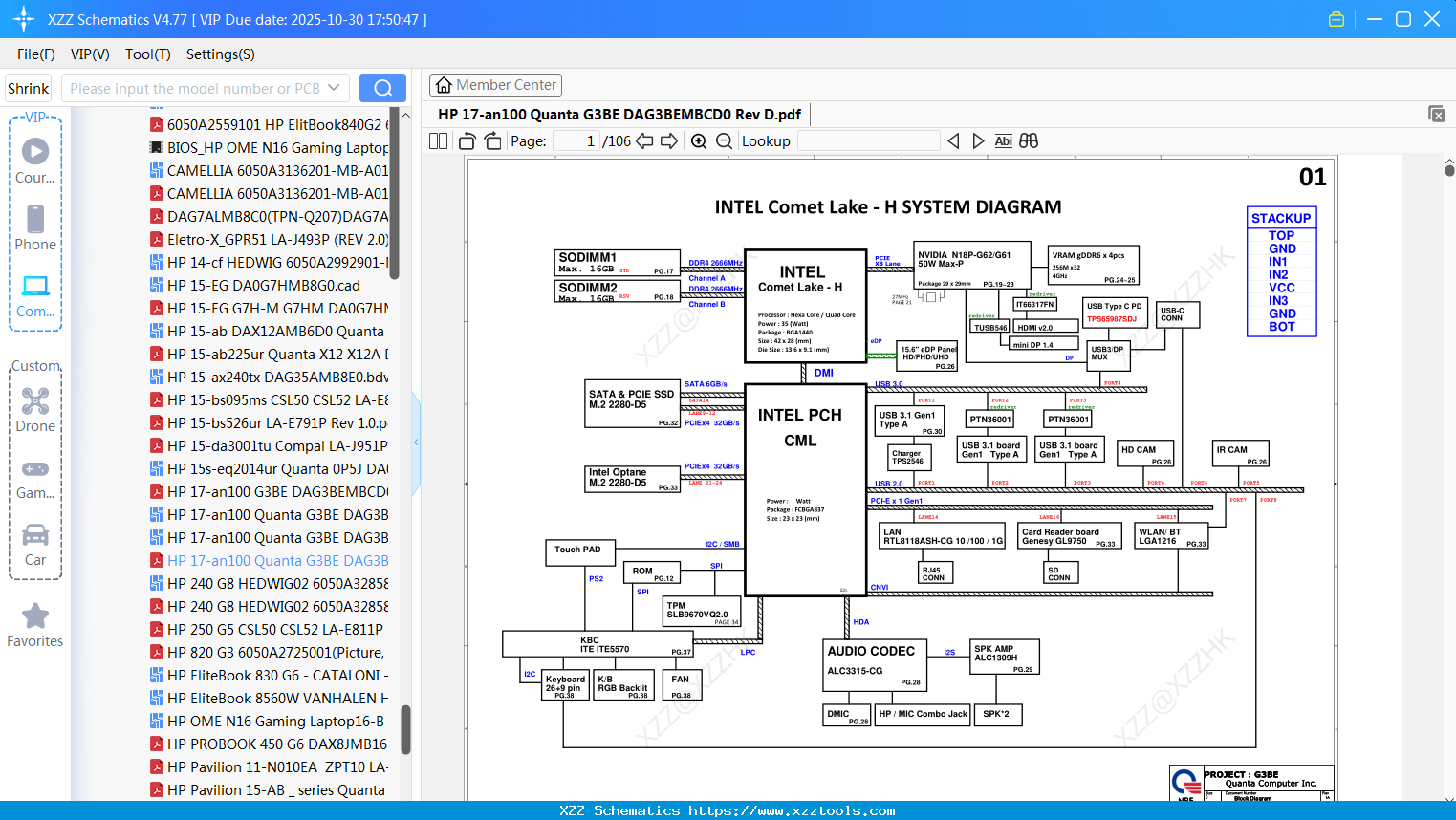Open the Car category
The image size is (1456, 820).
click(35, 545)
